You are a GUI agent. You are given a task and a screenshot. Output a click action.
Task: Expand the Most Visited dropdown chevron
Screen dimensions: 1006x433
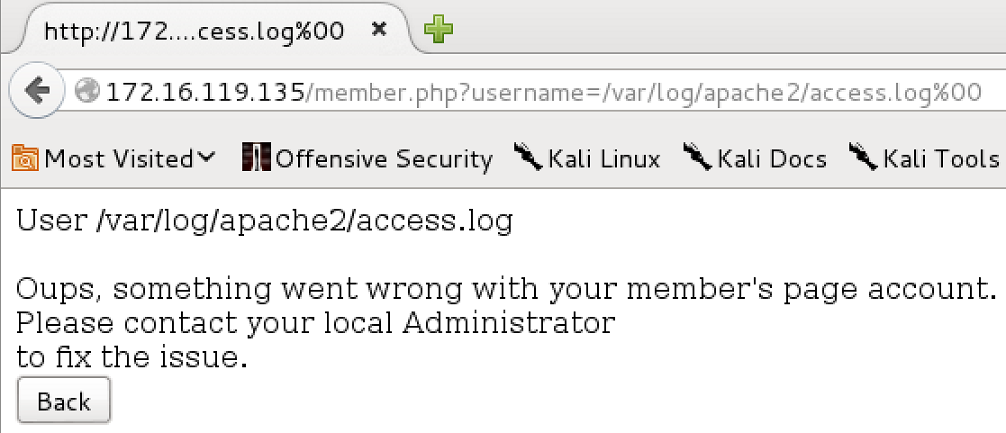coord(205,158)
